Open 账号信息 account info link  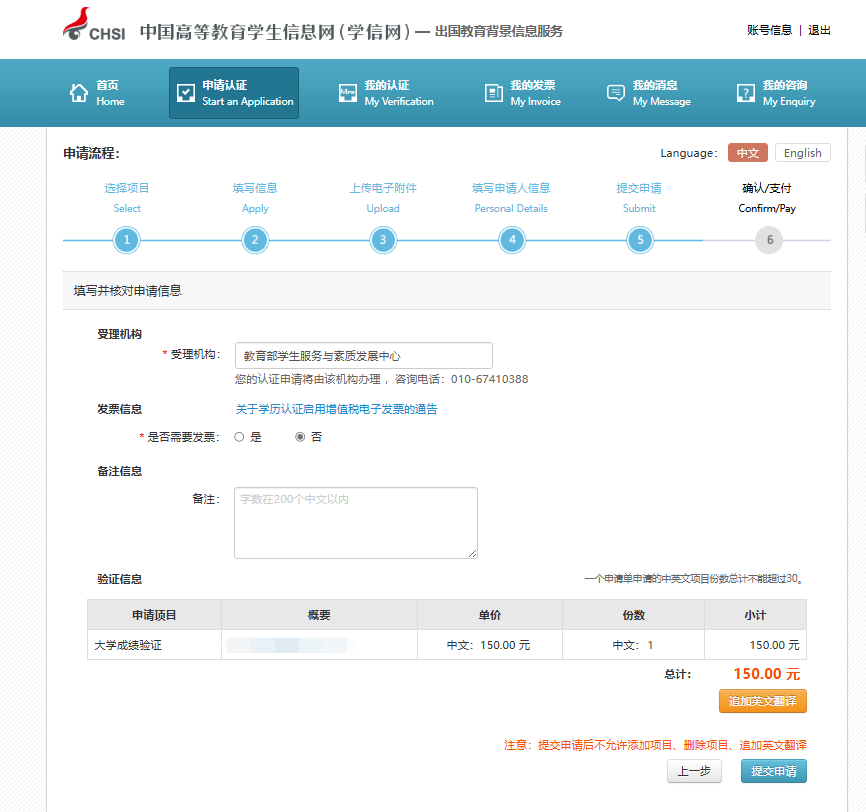(x=769, y=30)
